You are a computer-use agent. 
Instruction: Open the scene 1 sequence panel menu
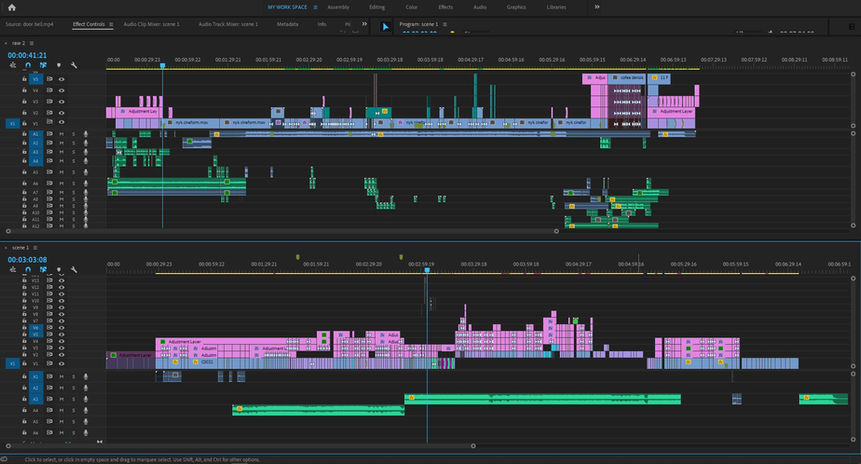[x=34, y=247]
